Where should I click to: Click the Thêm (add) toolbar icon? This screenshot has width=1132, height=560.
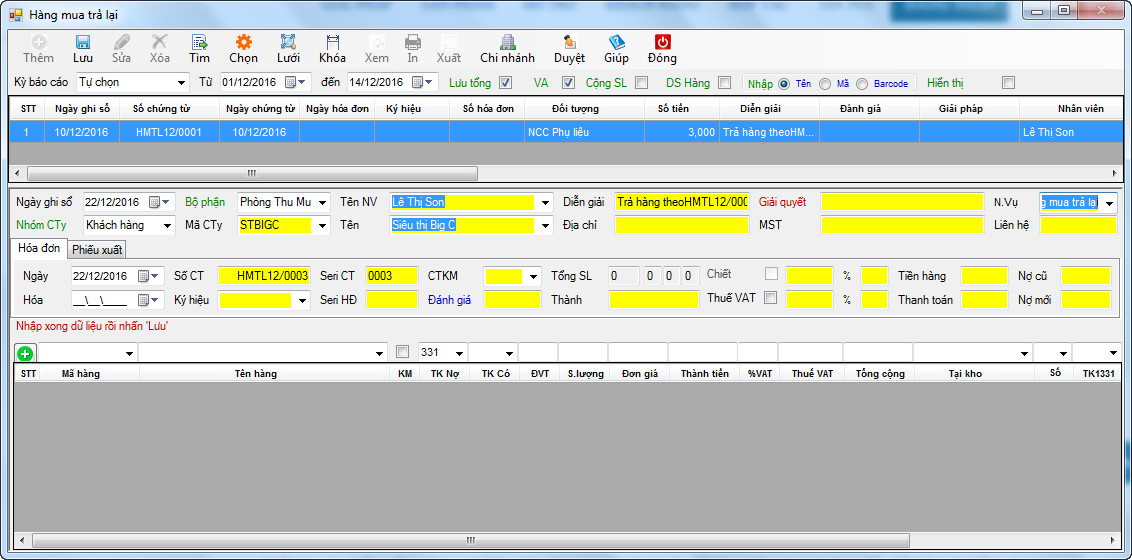point(38,42)
